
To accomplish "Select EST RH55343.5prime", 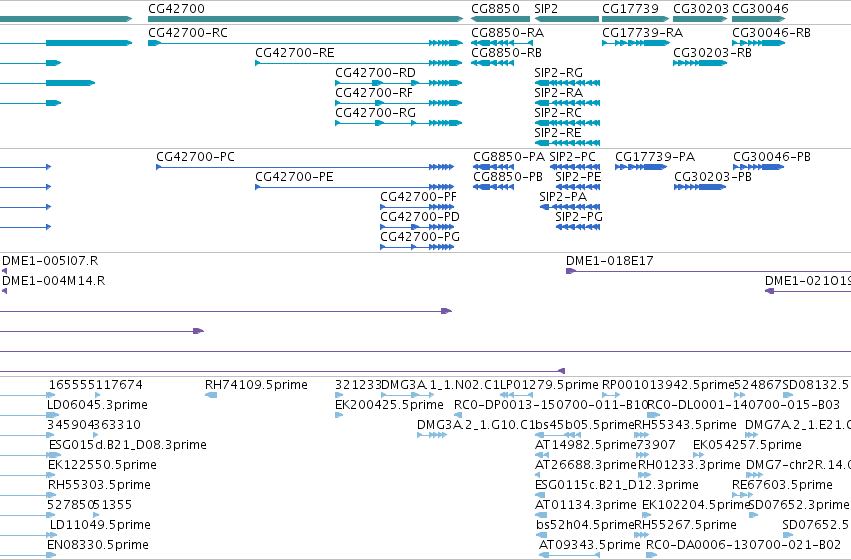I will [x=685, y=425].
